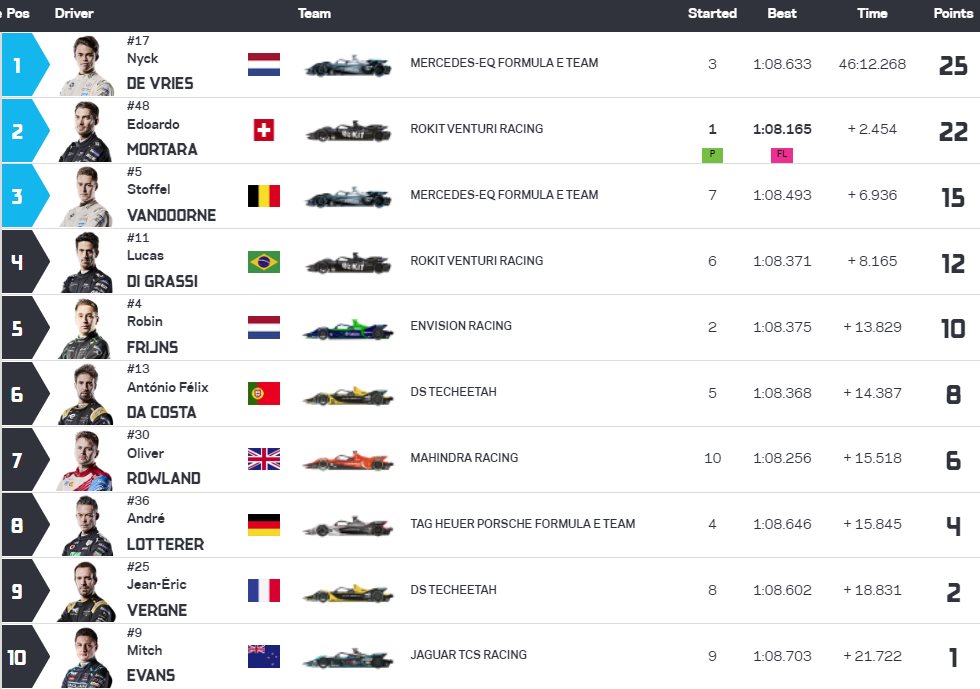
Task: Click the green P pole position badge
Action: click(712, 154)
